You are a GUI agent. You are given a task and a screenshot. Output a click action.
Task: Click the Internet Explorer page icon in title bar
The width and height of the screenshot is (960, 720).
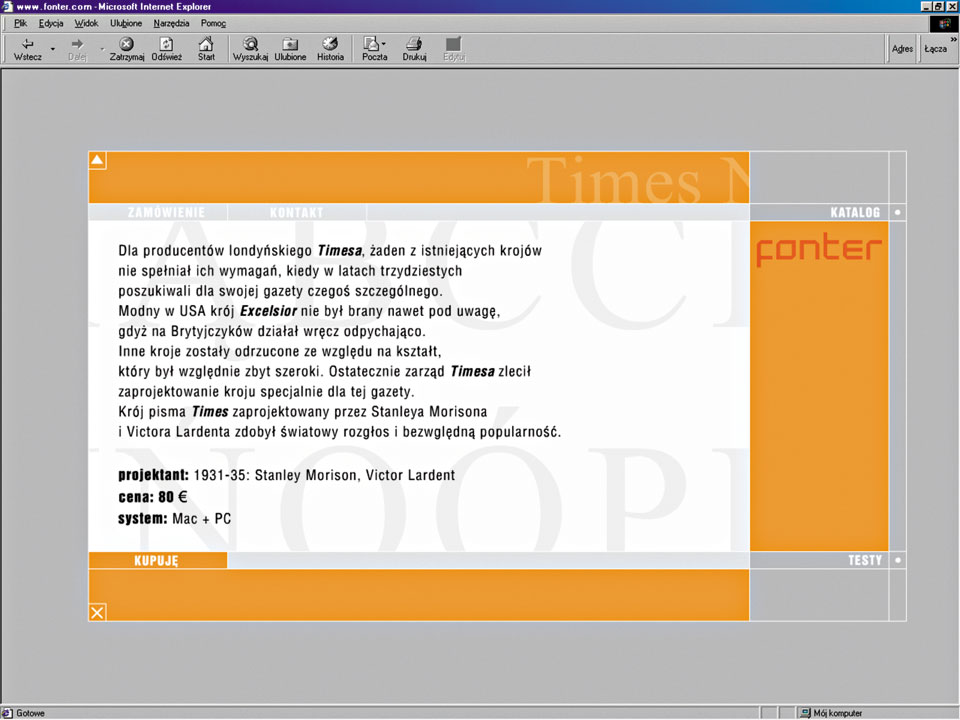(7, 6)
